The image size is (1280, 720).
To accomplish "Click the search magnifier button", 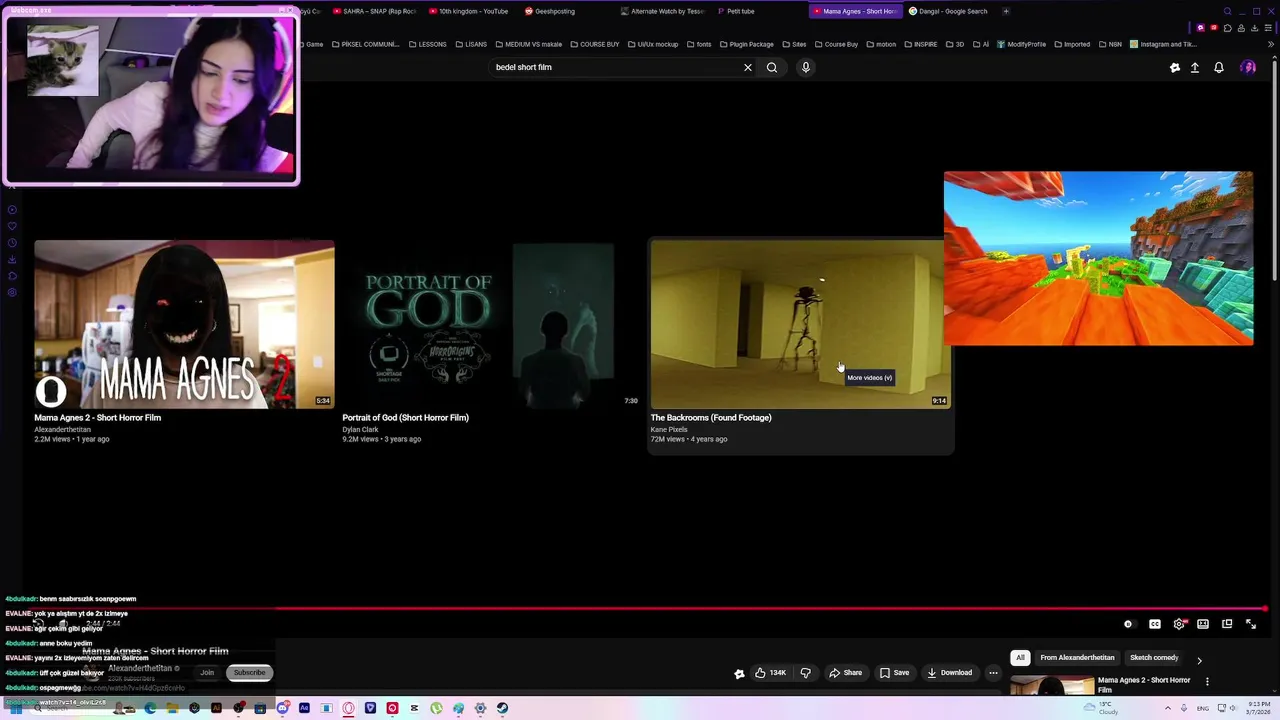I will 772,67.
